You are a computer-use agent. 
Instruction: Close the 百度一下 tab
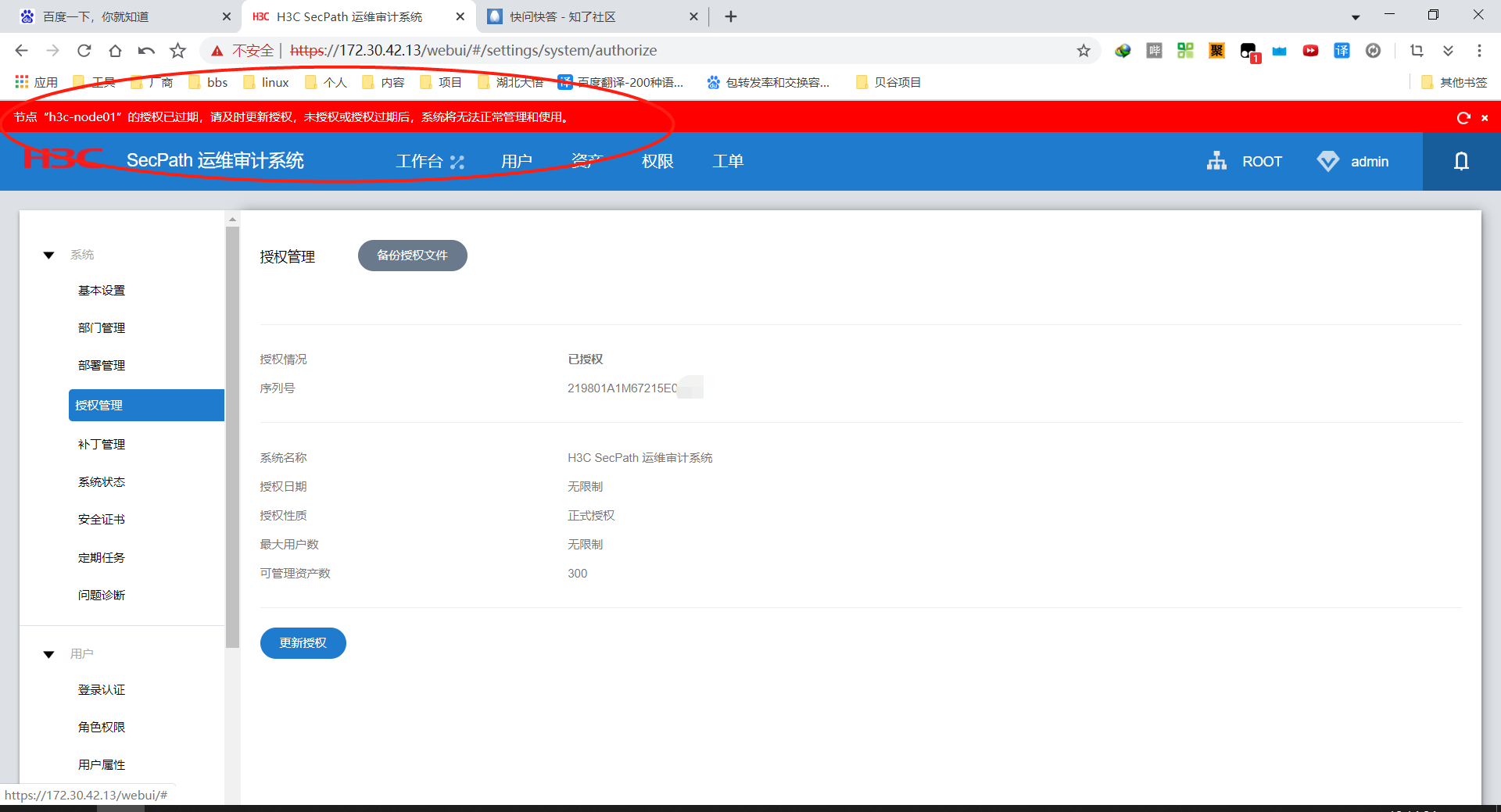point(227,16)
